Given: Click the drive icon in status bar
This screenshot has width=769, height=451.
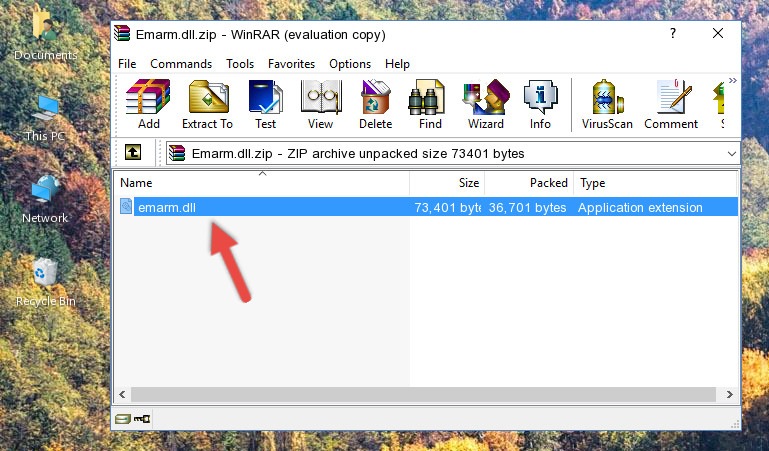Looking at the screenshot, I should click(123, 419).
